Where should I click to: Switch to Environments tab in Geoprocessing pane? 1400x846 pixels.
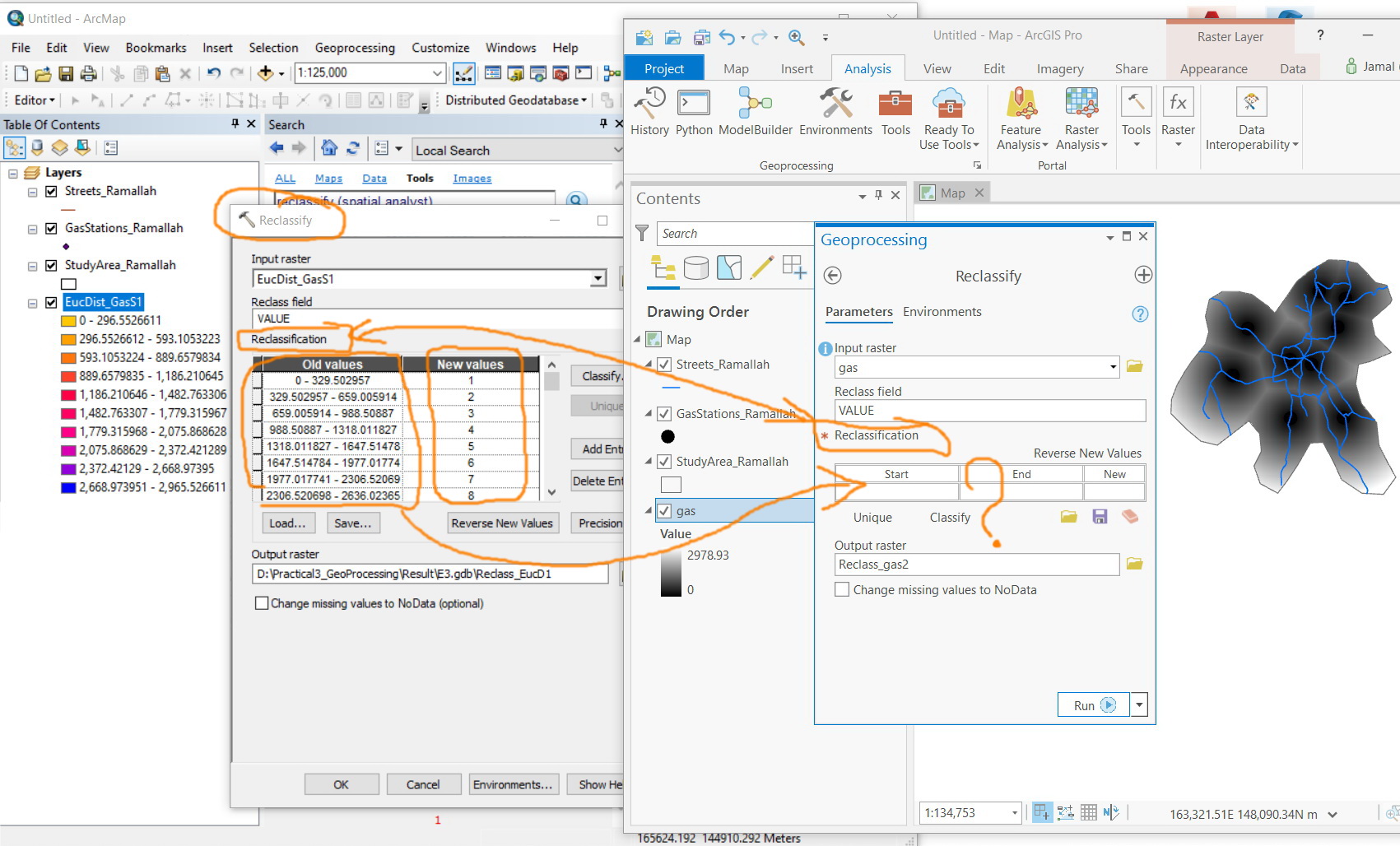coord(942,312)
